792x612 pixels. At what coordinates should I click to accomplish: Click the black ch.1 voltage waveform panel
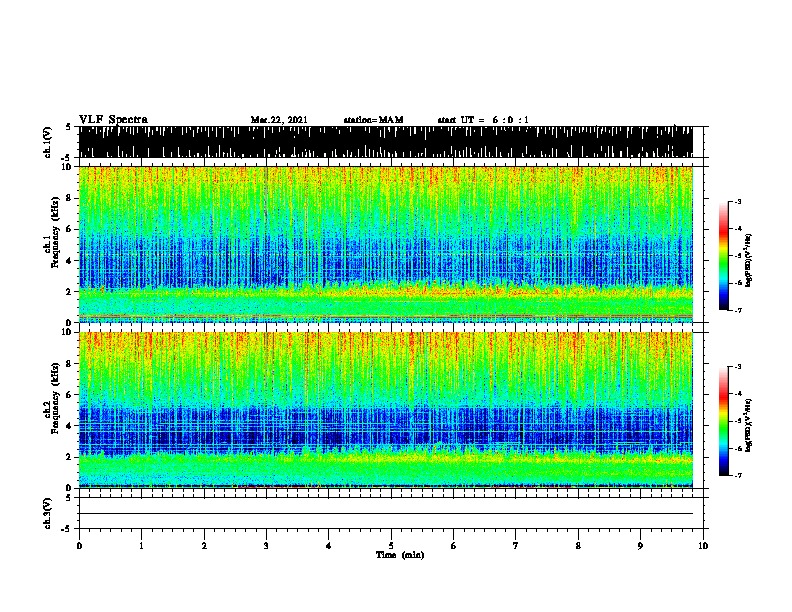386,142
